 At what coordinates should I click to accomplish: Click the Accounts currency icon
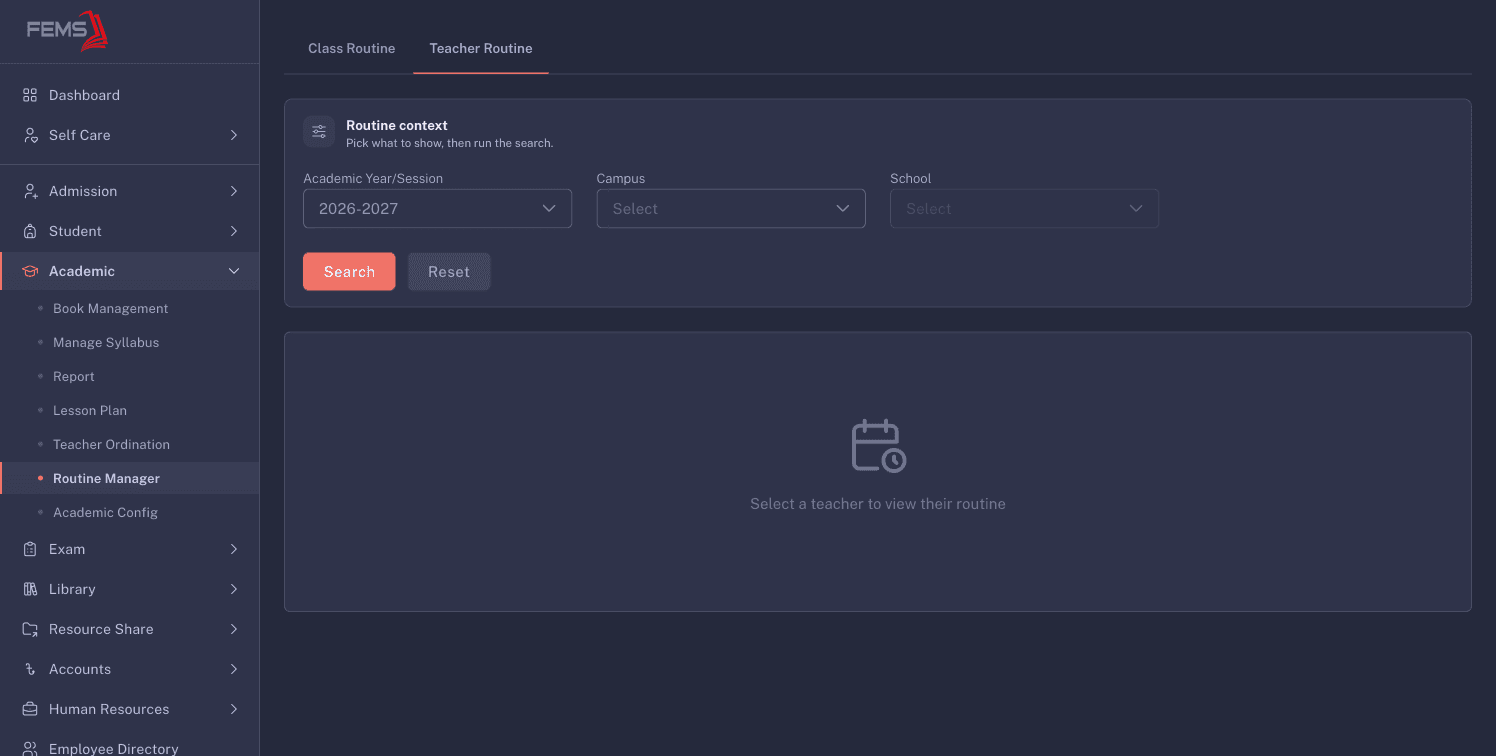point(30,669)
